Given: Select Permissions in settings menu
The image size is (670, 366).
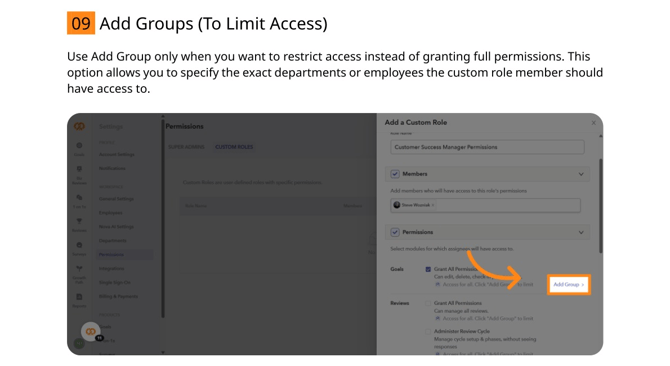Looking at the screenshot, I should [124, 255].
